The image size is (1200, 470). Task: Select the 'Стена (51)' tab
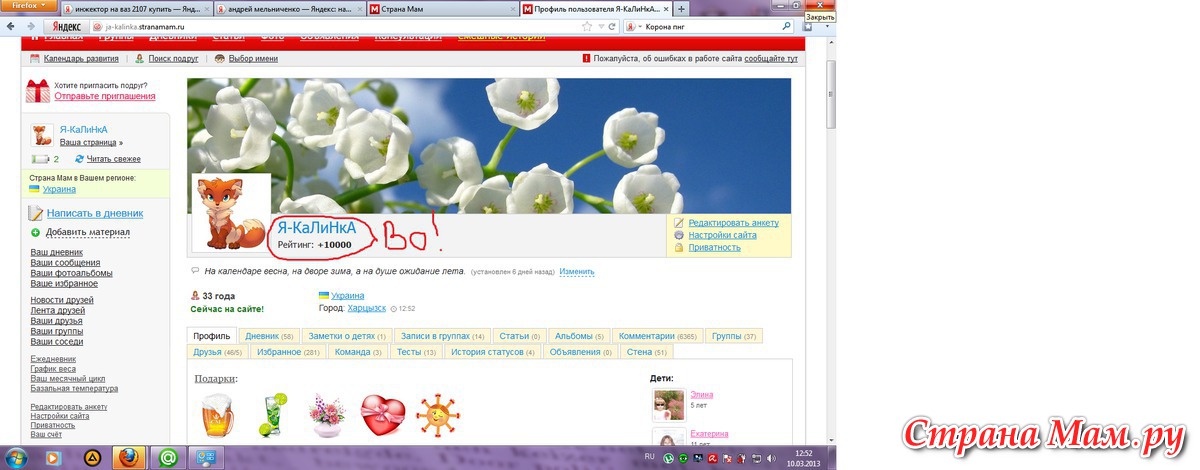point(646,352)
